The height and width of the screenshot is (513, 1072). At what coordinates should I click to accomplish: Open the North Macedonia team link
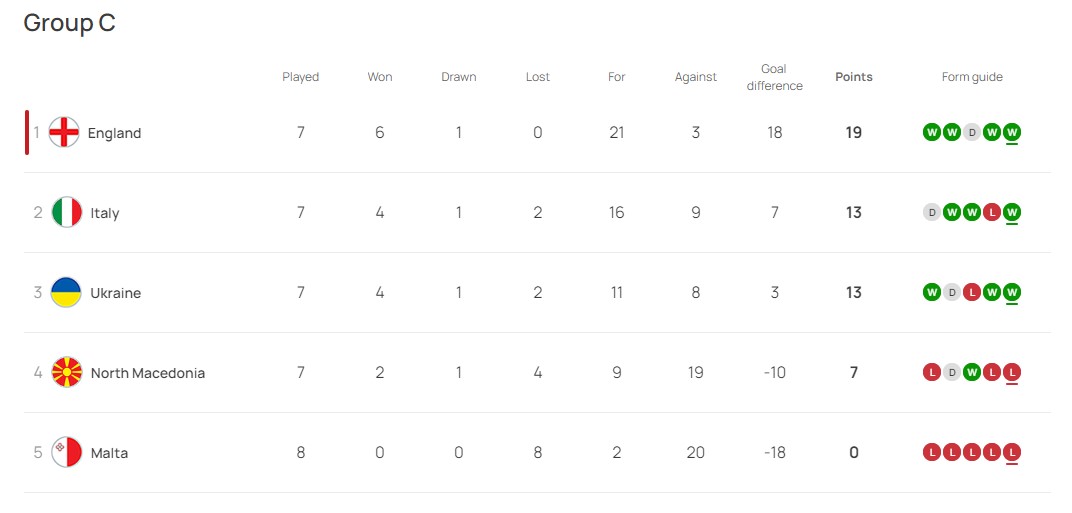coord(147,373)
